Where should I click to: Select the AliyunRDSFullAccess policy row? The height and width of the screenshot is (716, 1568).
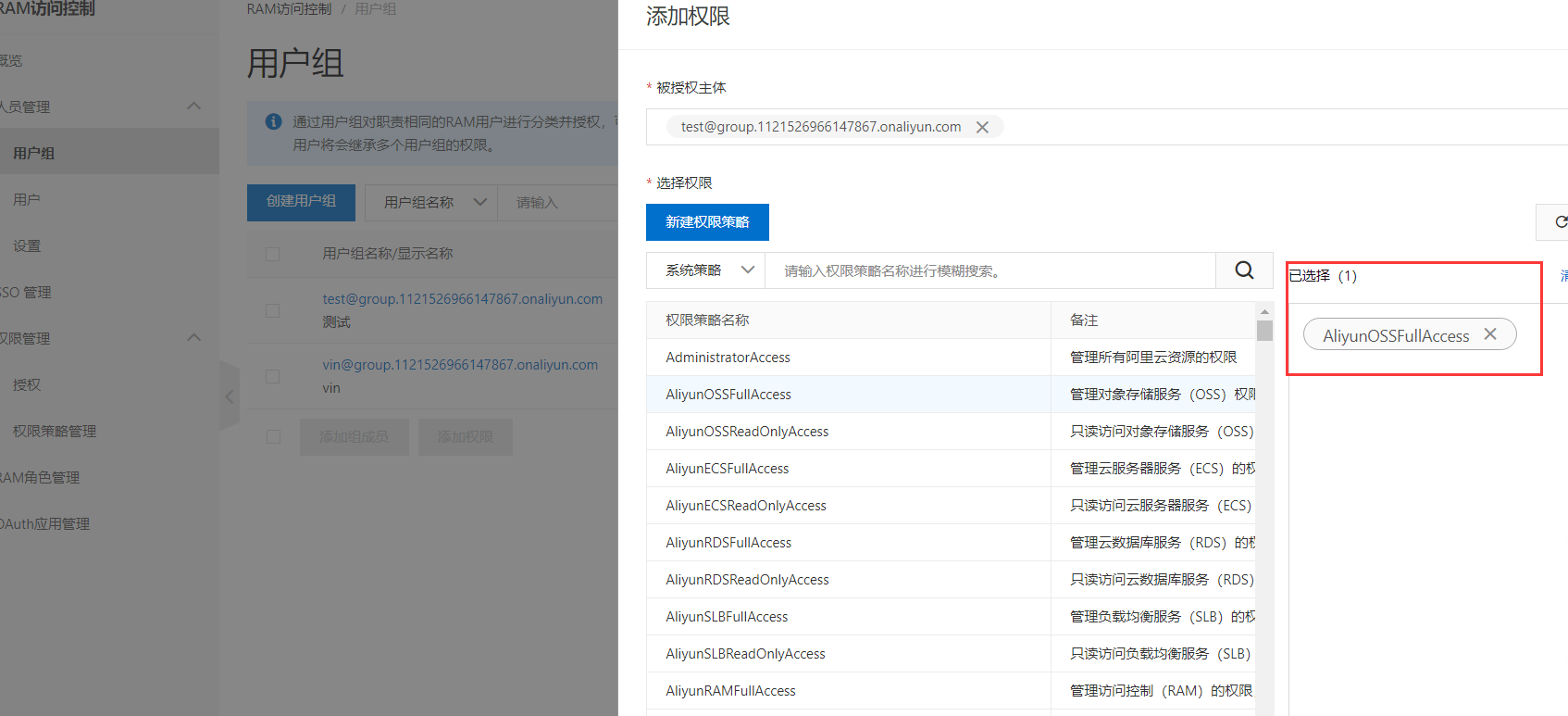pyautogui.click(x=951, y=543)
